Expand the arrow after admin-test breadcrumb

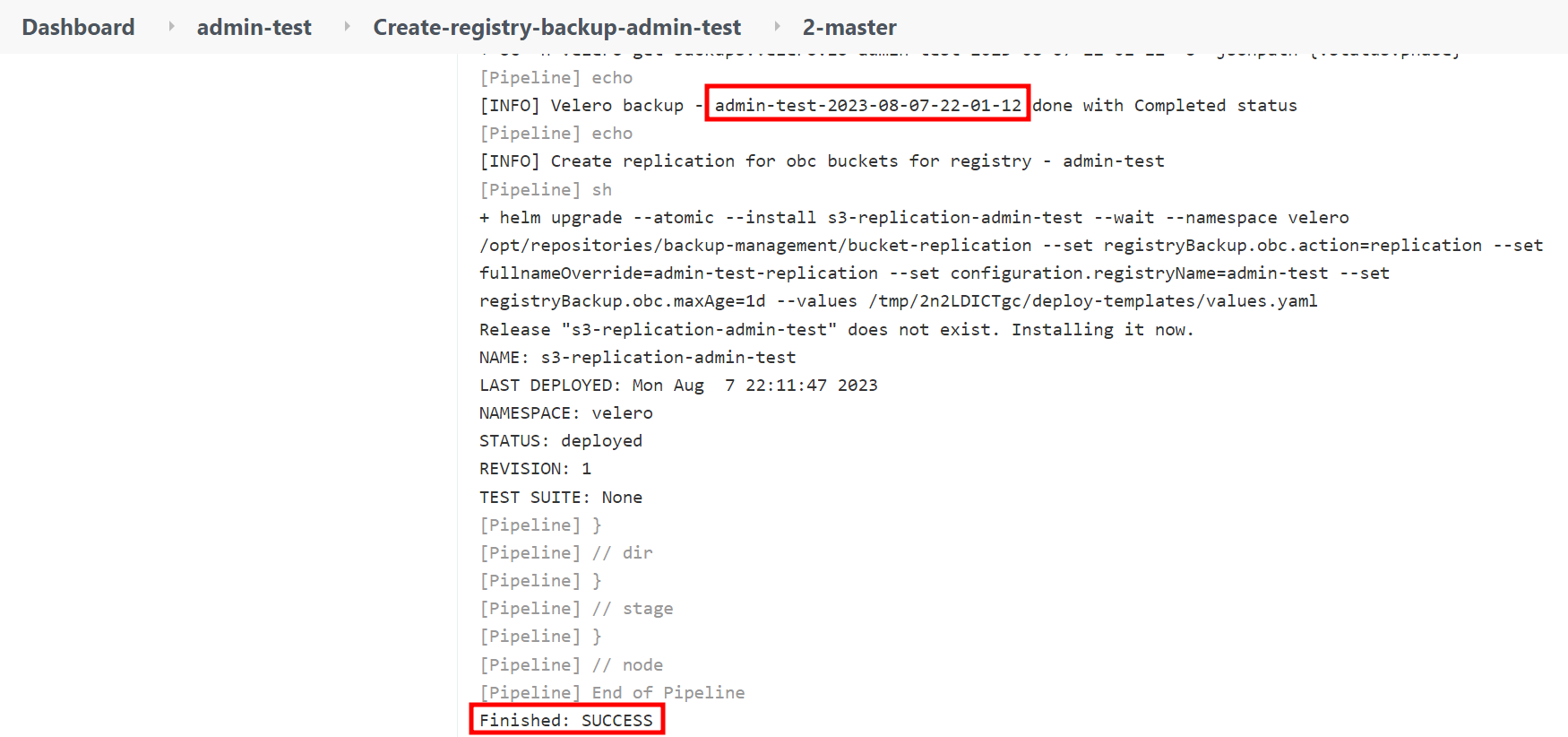pyautogui.click(x=347, y=27)
